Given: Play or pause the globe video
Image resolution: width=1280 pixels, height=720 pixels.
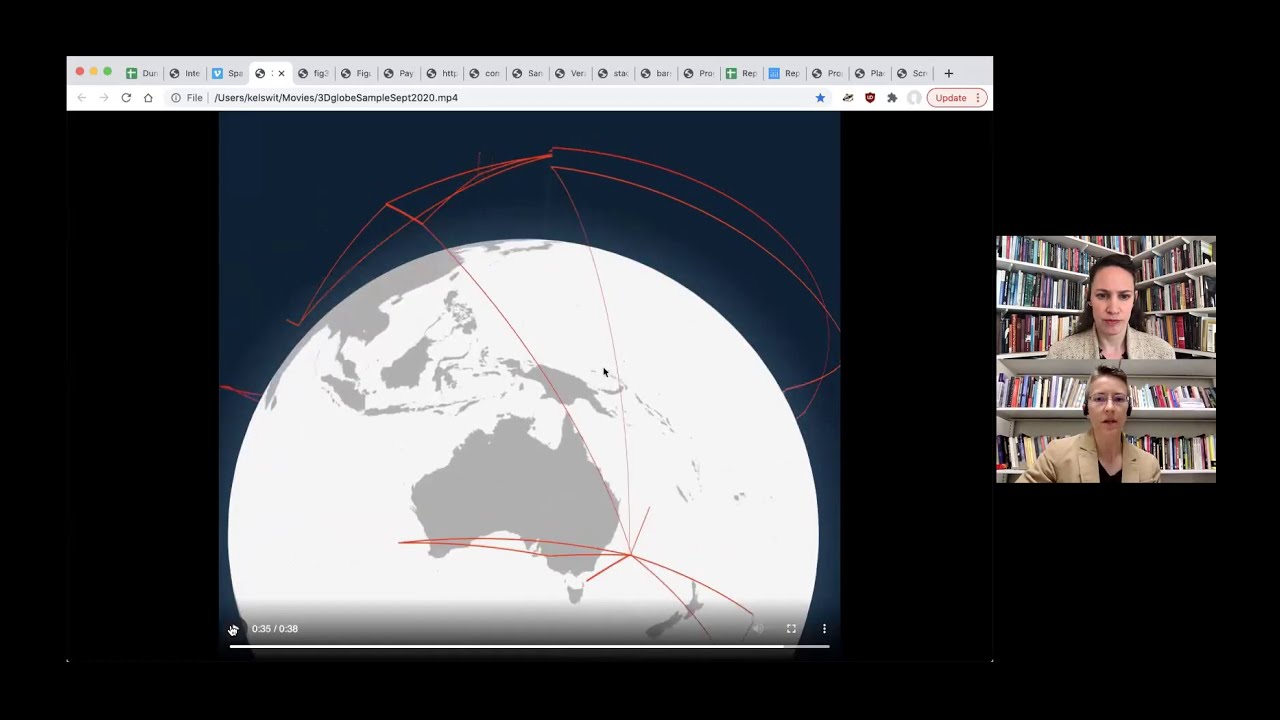Looking at the screenshot, I should [x=233, y=629].
